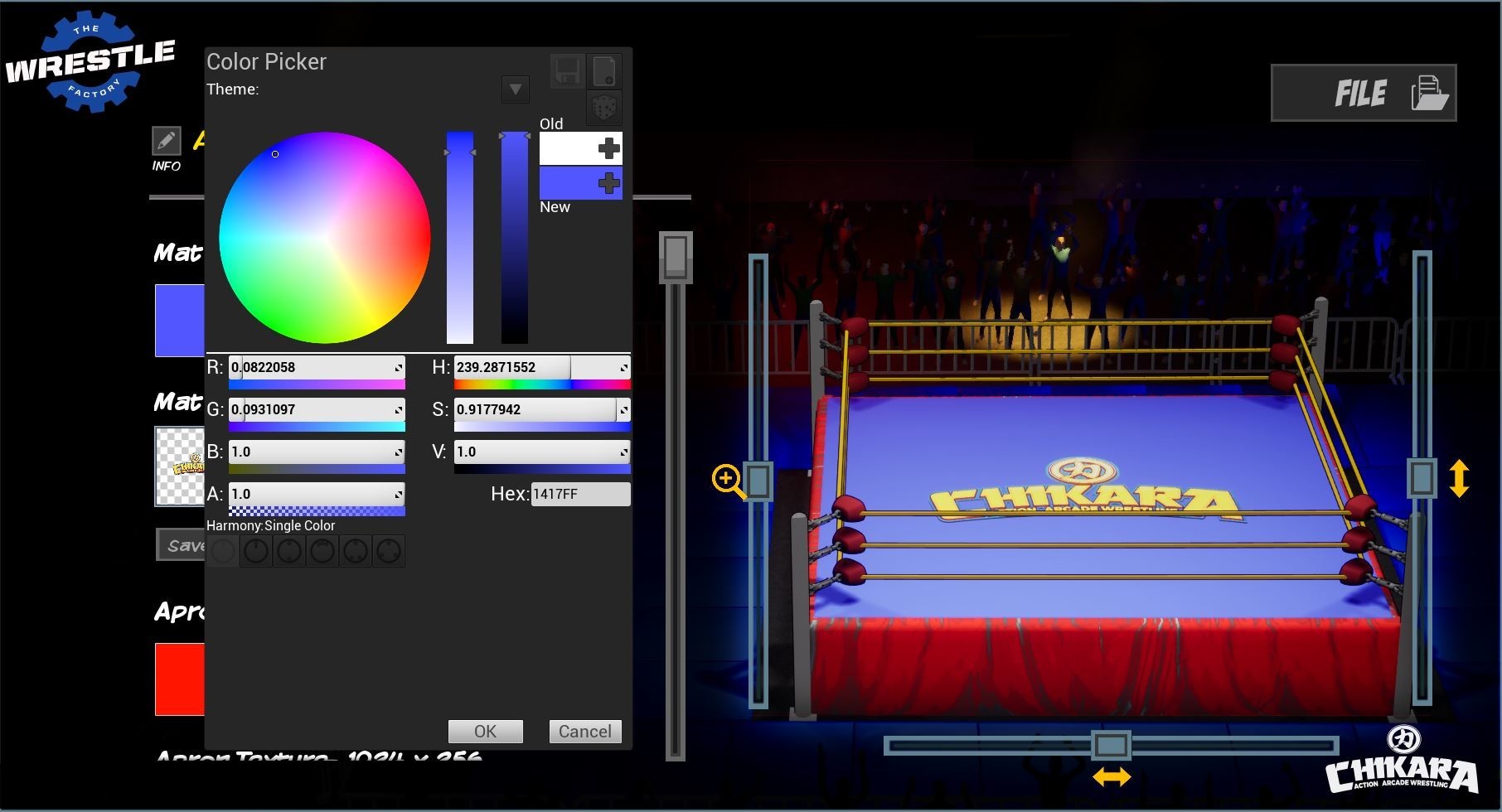Viewport: 1502px width, 812px height.
Task: Expand the V field corner arrow
Action: click(624, 452)
